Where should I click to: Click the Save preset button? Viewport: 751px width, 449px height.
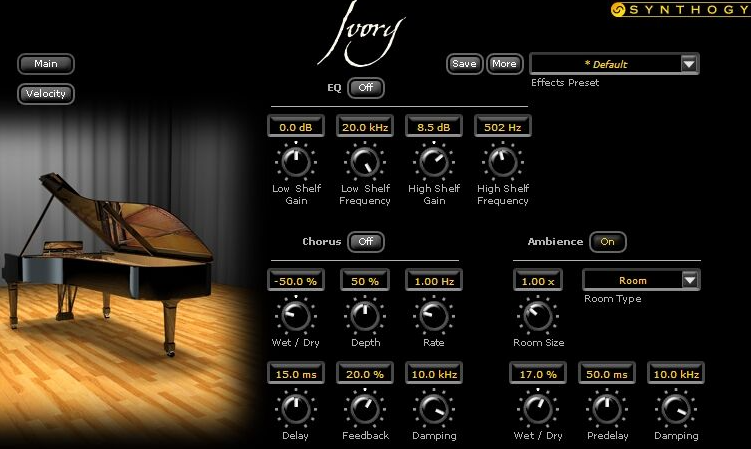tap(464, 64)
